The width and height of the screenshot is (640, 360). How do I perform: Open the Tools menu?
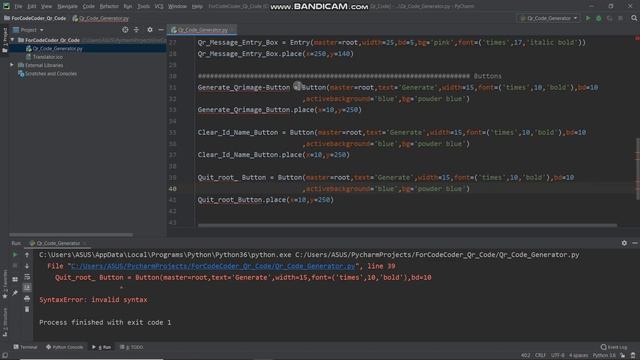coord(143,7)
